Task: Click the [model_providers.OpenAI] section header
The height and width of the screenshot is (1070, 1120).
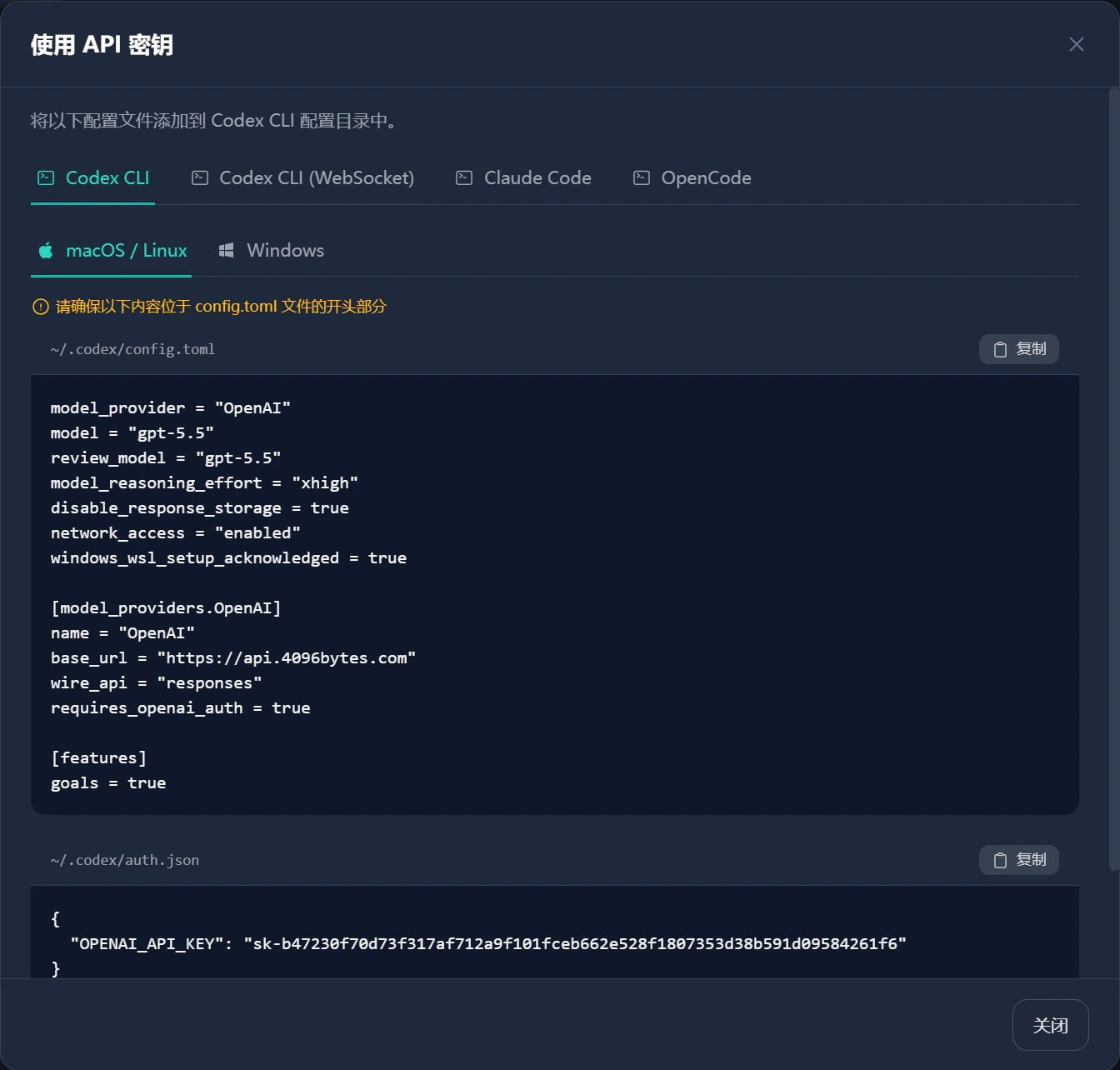Action: [x=166, y=607]
